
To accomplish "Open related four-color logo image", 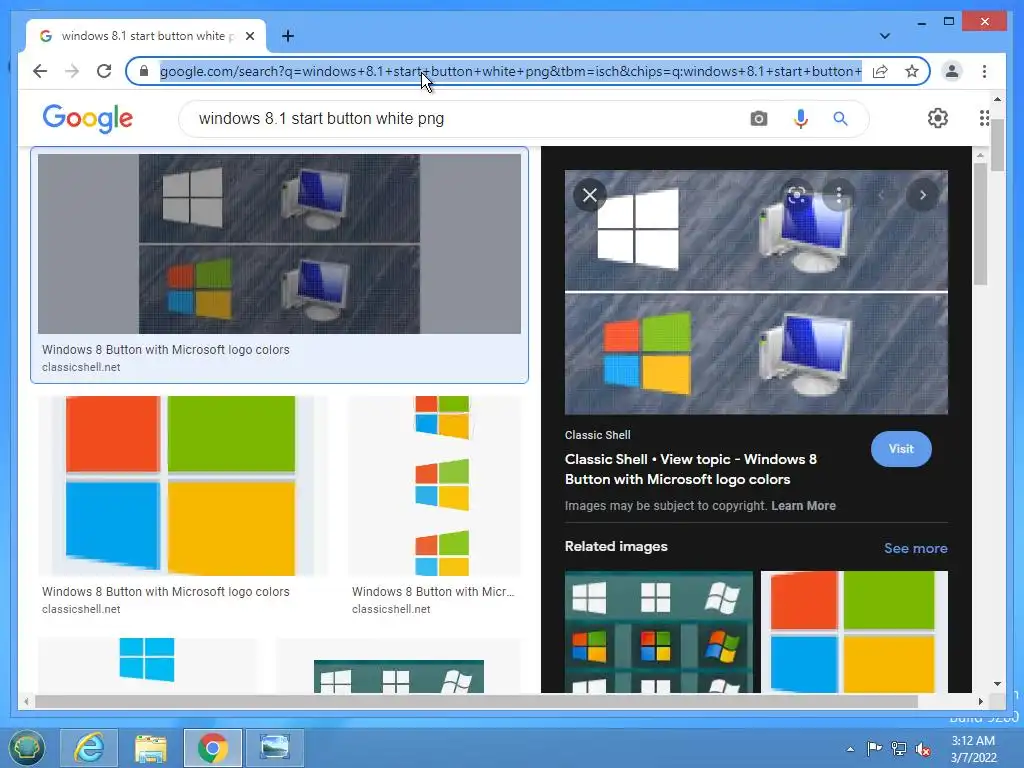I will (854, 632).
